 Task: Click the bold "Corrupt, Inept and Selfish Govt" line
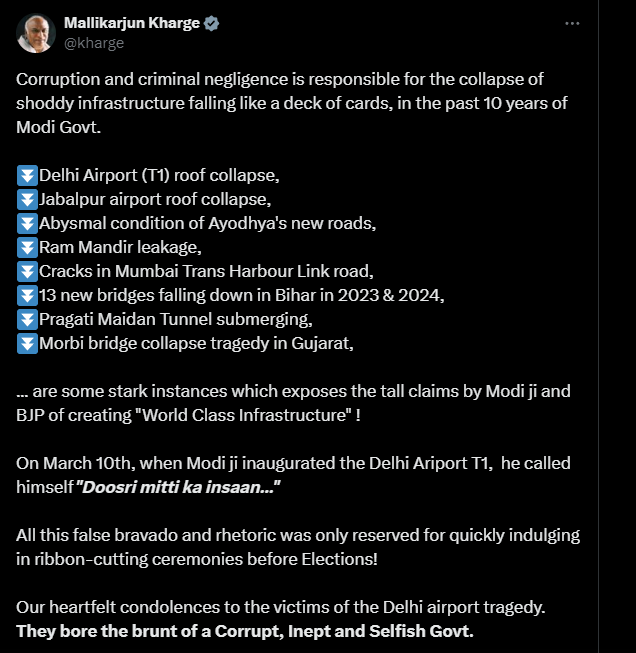coord(244,631)
